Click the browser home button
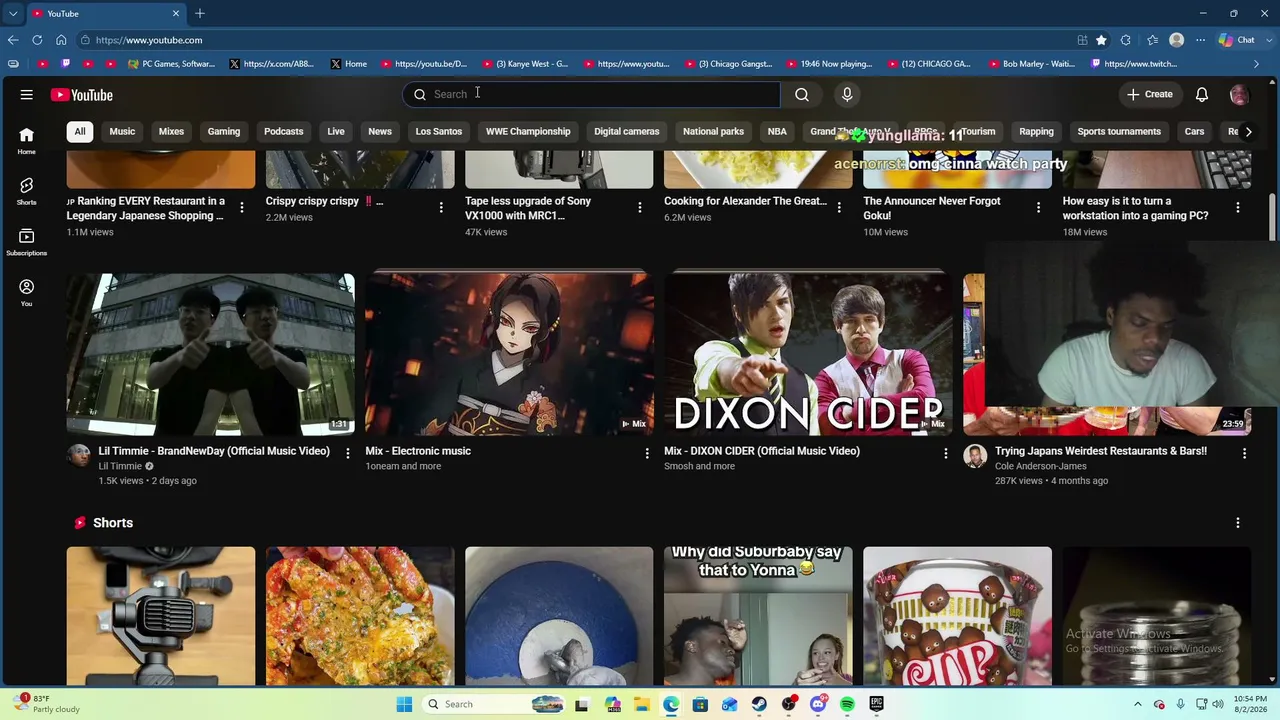Screen dimensions: 1280x720 pyautogui.click(x=61, y=40)
